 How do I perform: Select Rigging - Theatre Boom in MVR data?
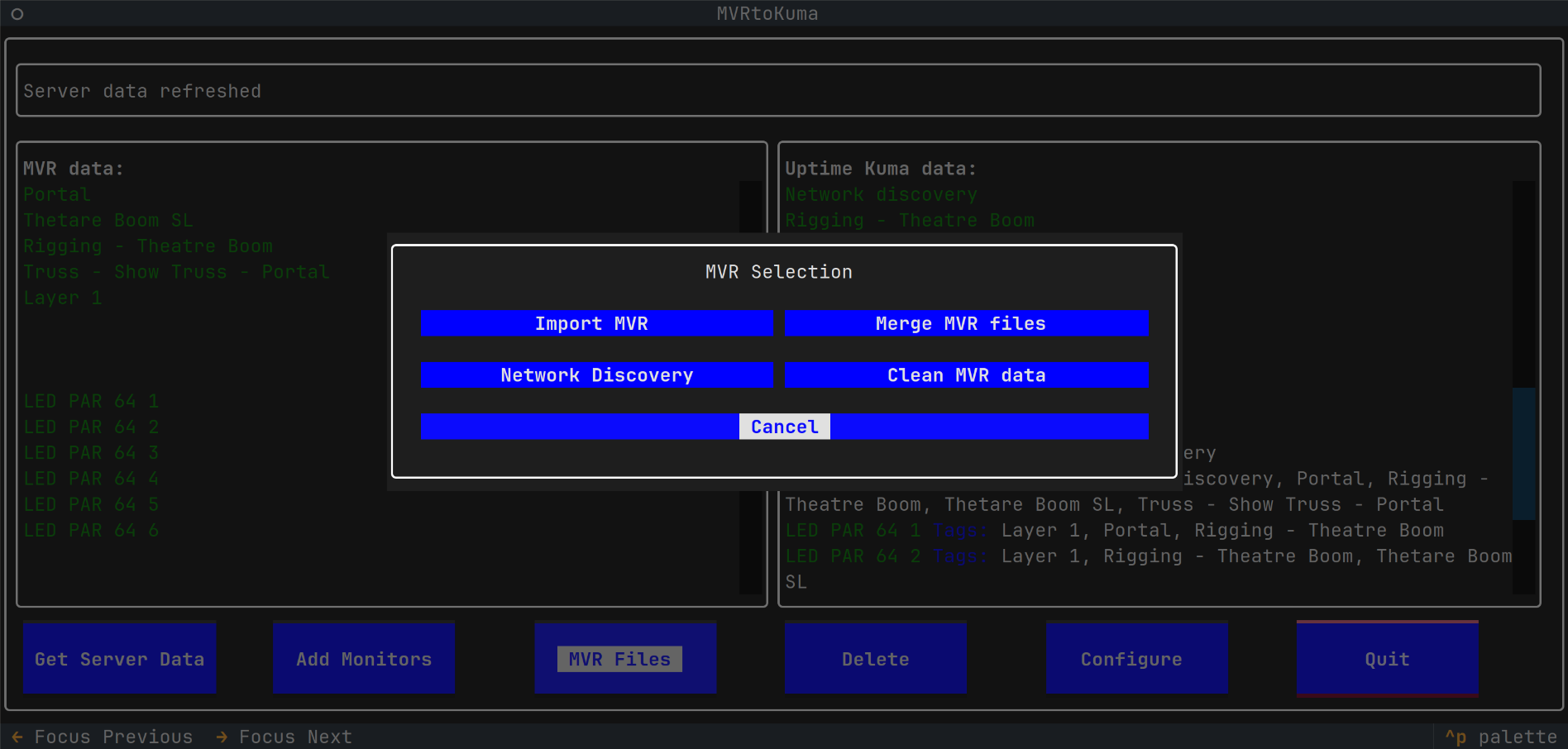click(148, 246)
